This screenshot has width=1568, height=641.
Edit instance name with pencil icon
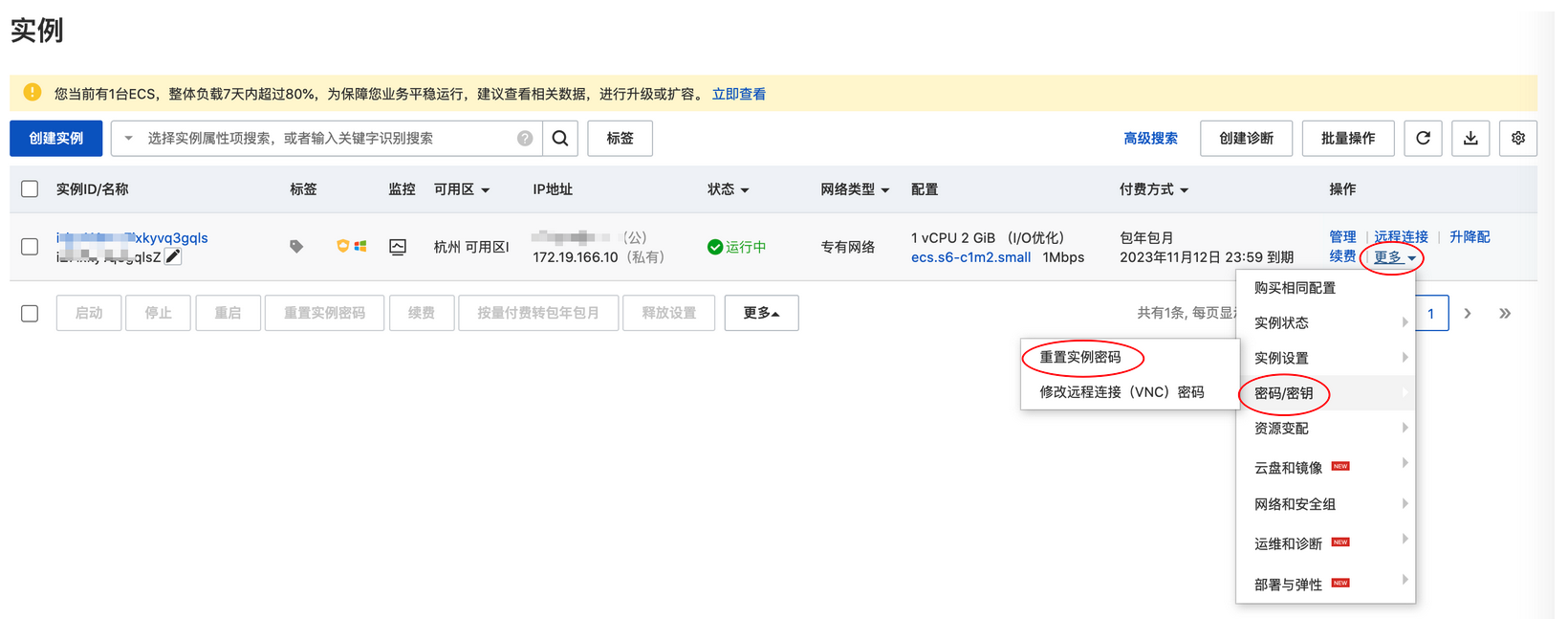tap(172, 256)
